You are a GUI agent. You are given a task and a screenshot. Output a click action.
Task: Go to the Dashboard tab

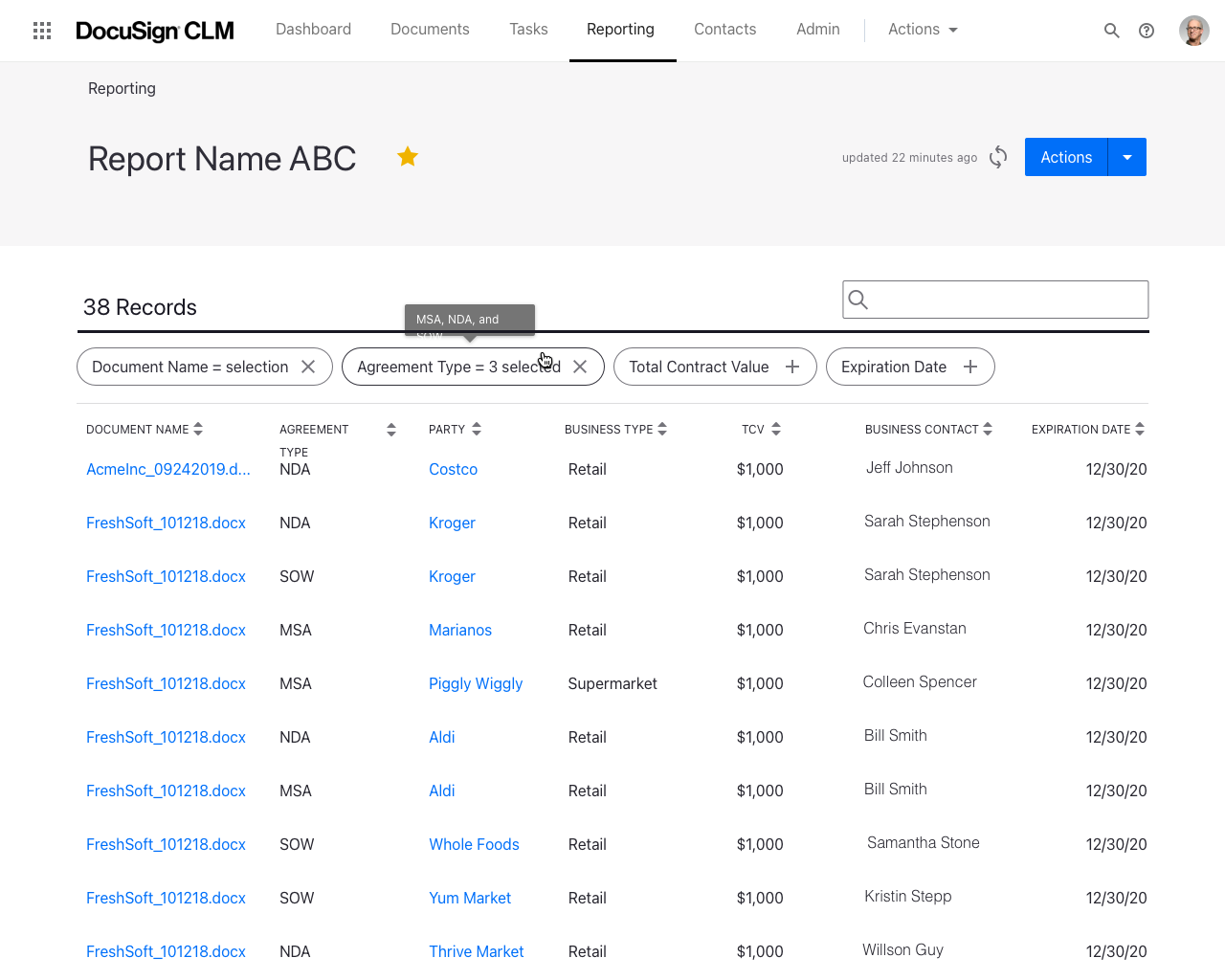(313, 30)
